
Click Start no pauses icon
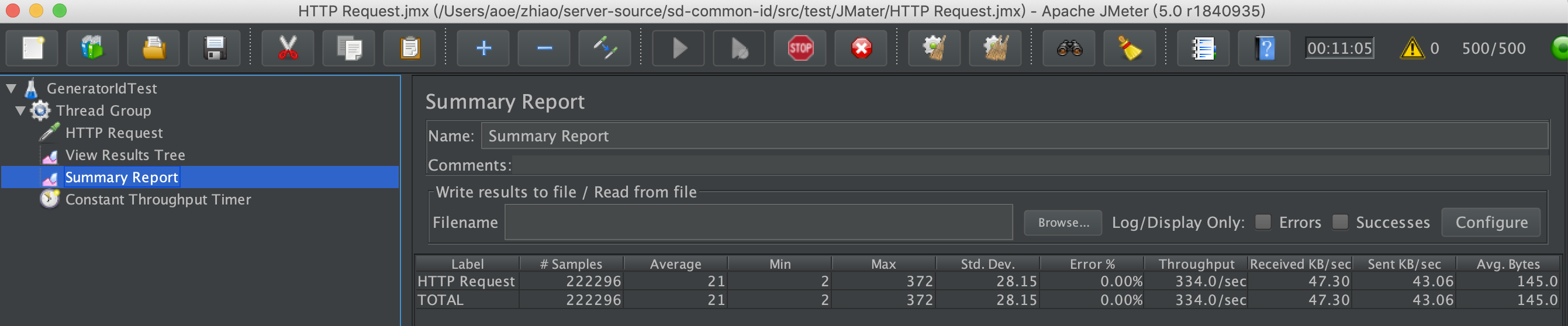coord(740,48)
